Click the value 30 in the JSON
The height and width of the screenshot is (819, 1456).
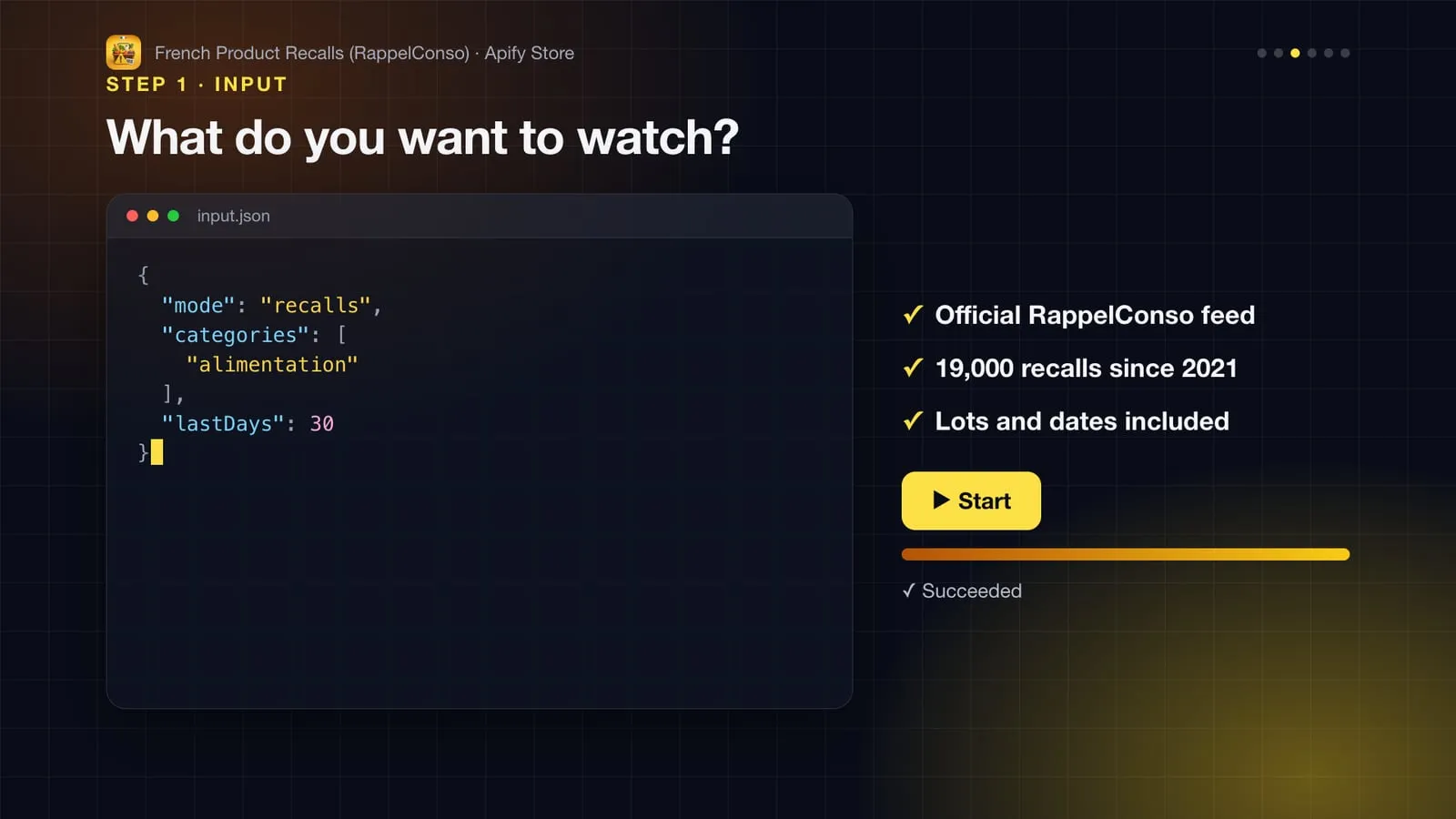click(x=322, y=423)
